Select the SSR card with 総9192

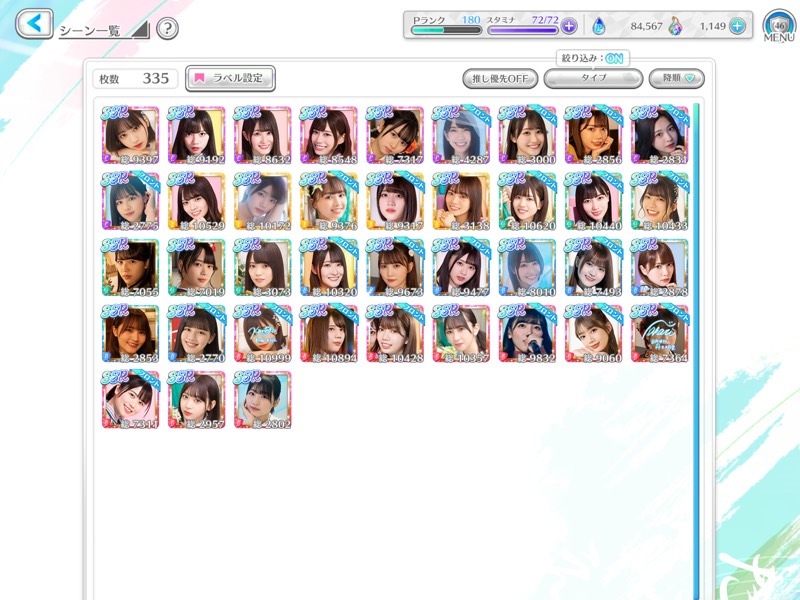(196, 135)
